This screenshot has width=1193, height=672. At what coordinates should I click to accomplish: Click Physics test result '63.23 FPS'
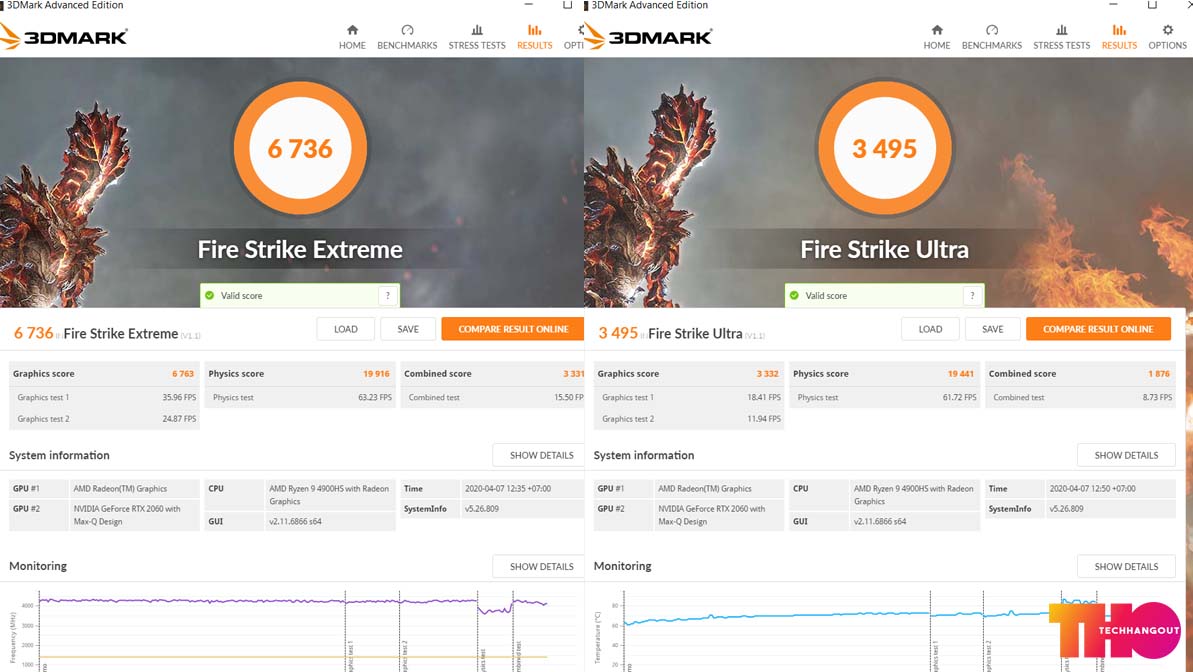click(x=375, y=397)
